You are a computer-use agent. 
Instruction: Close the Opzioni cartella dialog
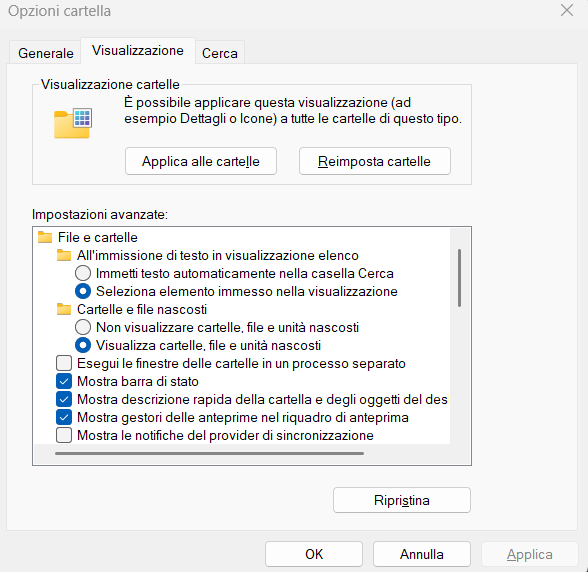coord(567,11)
